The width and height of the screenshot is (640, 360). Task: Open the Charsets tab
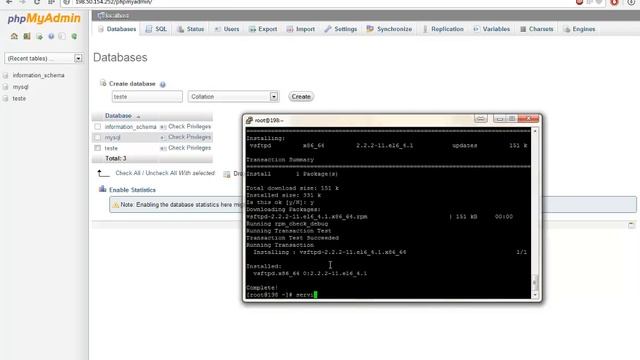(x=537, y=29)
